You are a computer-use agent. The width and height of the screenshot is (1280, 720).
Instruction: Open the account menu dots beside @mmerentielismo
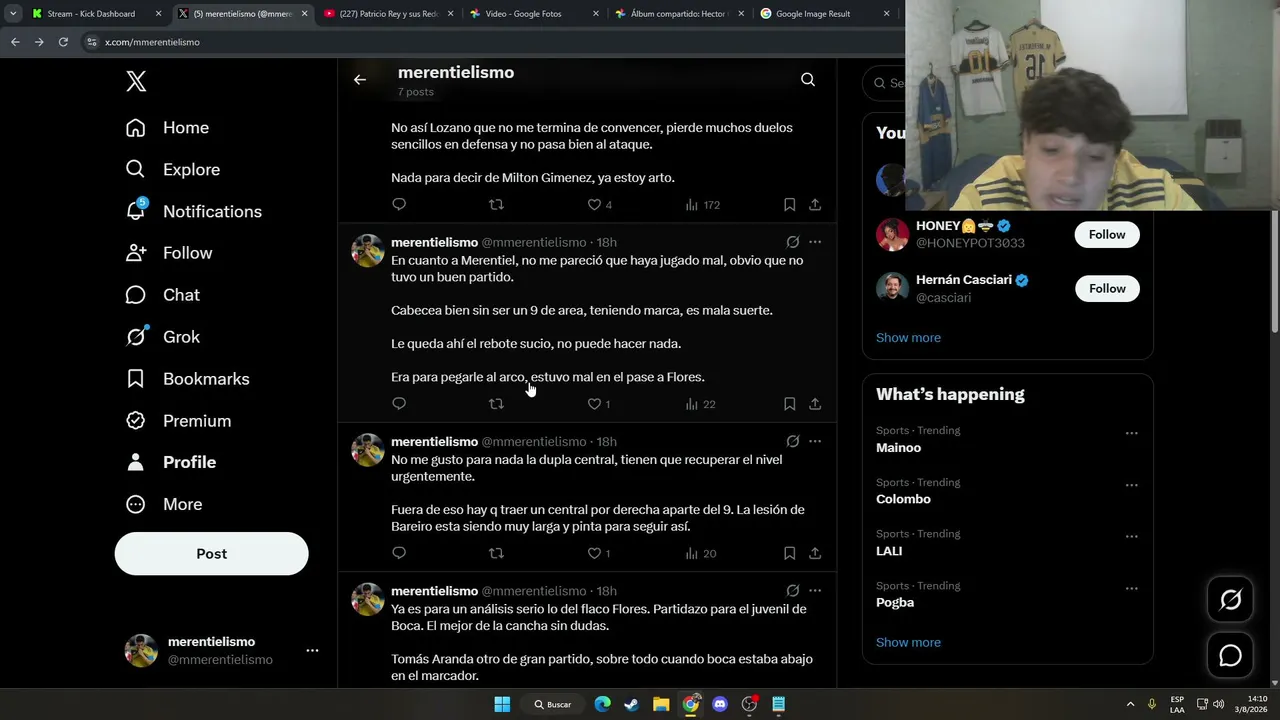pyautogui.click(x=312, y=651)
